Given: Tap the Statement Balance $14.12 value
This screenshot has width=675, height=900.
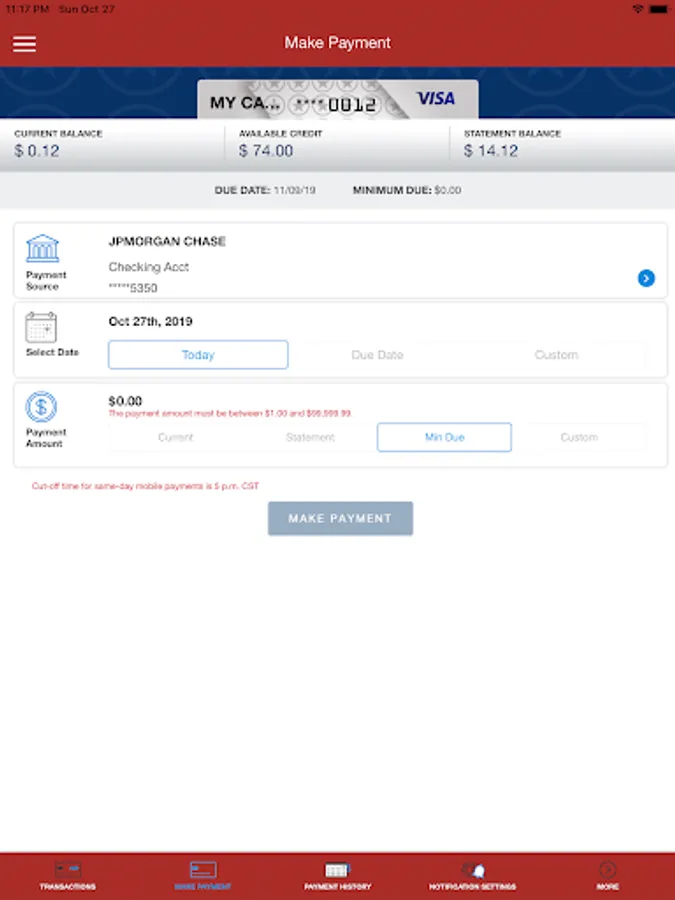Looking at the screenshot, I should 491,151.
